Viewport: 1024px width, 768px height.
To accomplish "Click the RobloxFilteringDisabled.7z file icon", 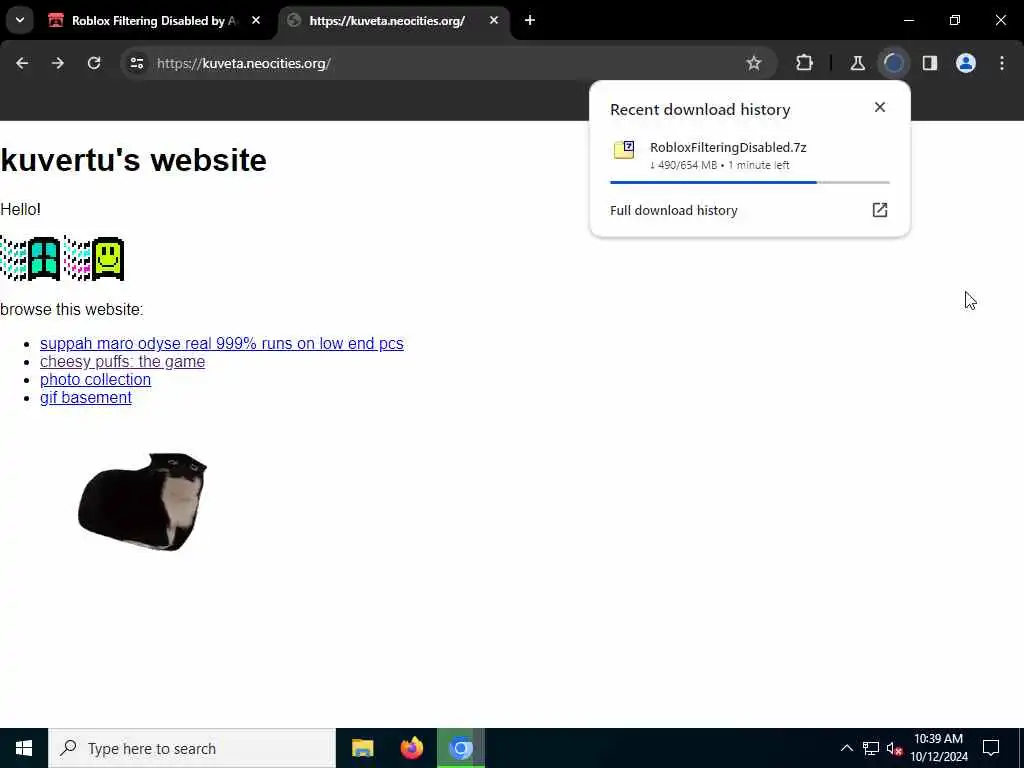I will 624,150.
